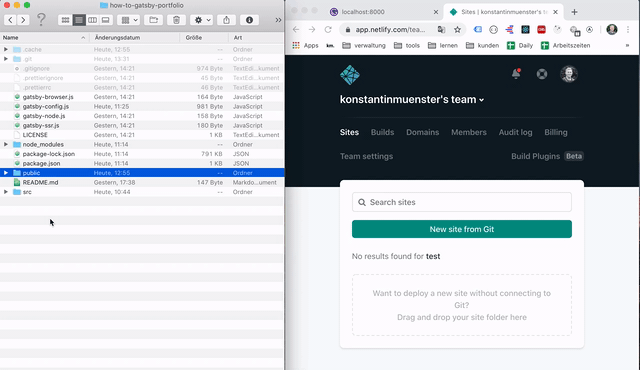The image size is (640, 370).
Task: Open the tools bookmarks folder
Action: [x=407, y=45]
